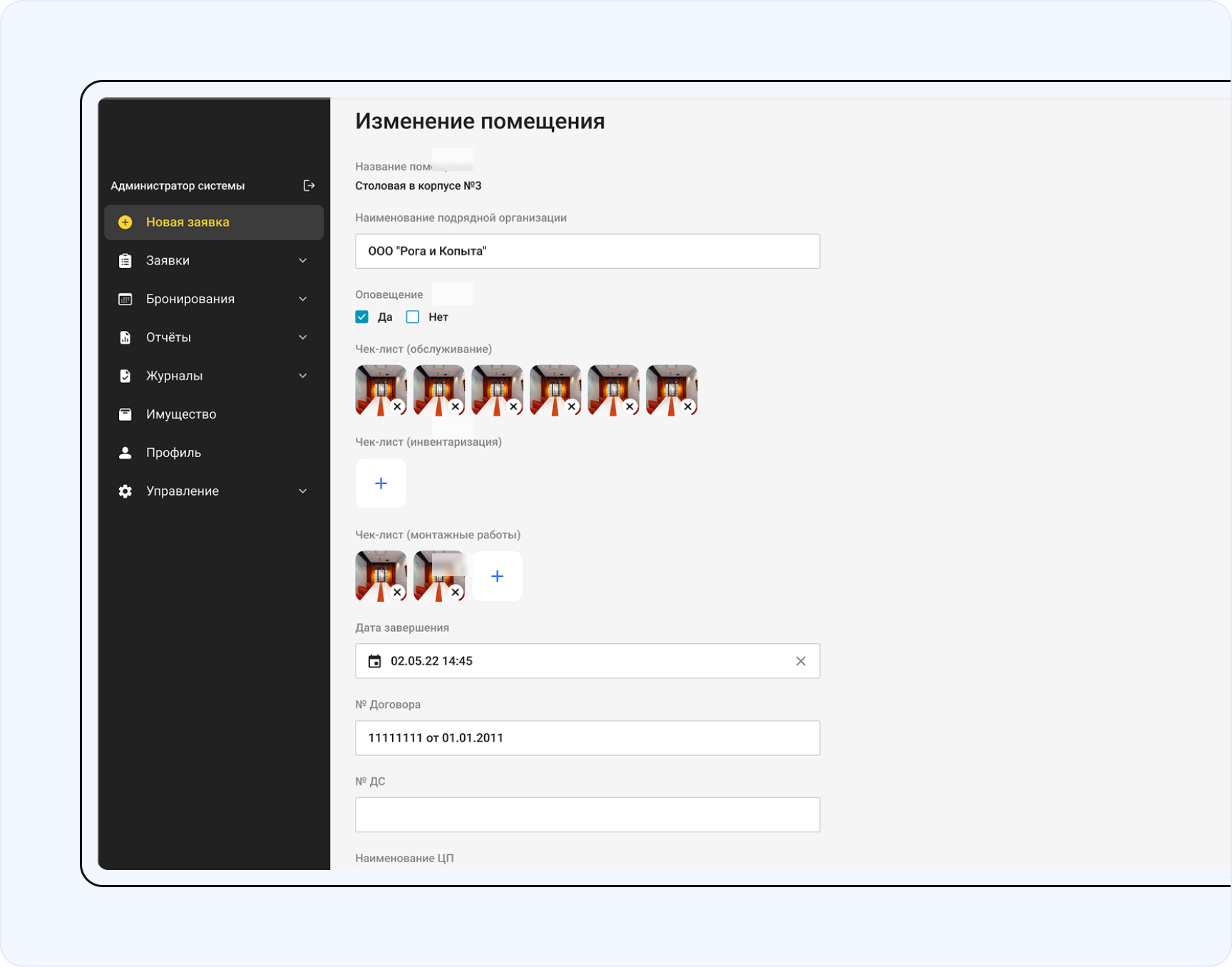Click the journal document icon beside Журналы
Viewport: 1232px width, 967px height.
(125, 376)
